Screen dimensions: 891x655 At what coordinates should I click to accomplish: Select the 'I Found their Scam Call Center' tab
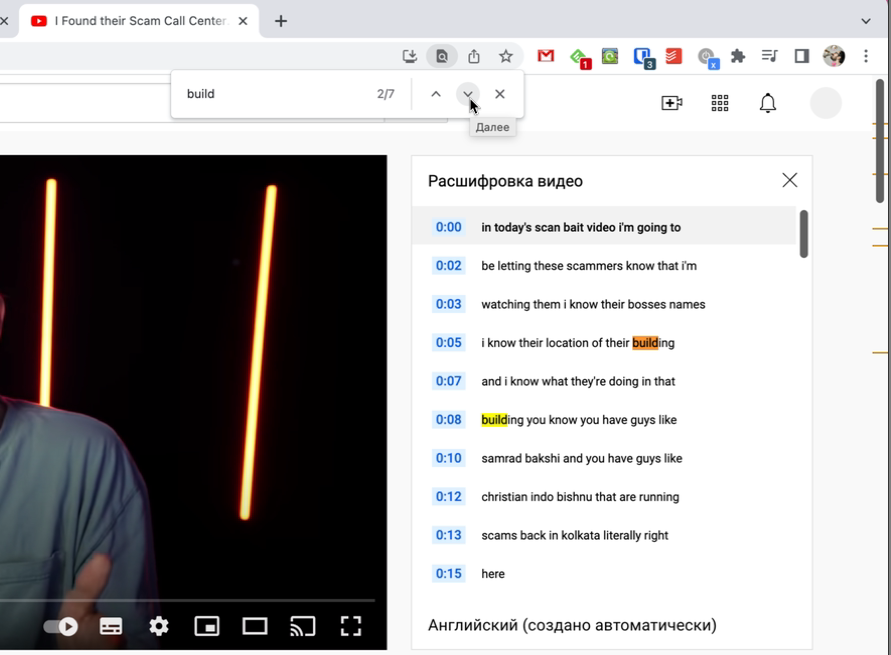coord(139,21)
